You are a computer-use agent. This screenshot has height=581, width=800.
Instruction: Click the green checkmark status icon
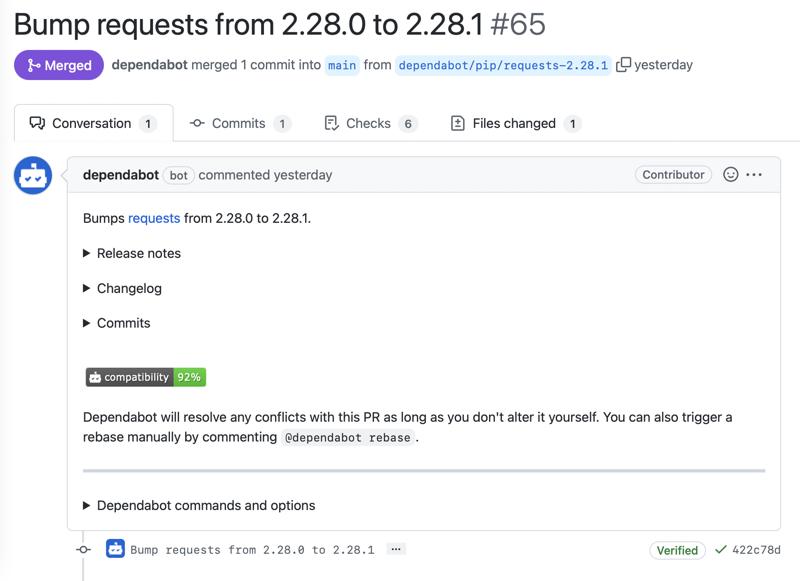[x=721, y=550]
